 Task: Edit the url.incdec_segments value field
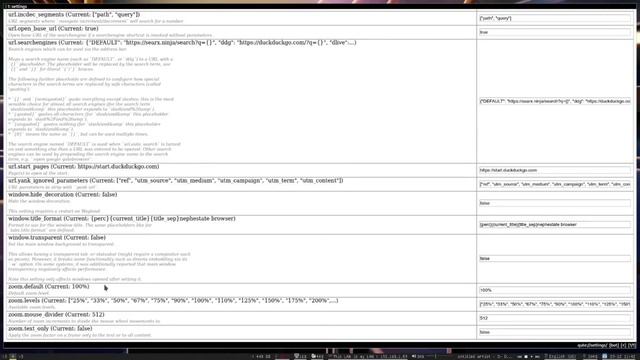pyautogui.click(x=555, y=18)
